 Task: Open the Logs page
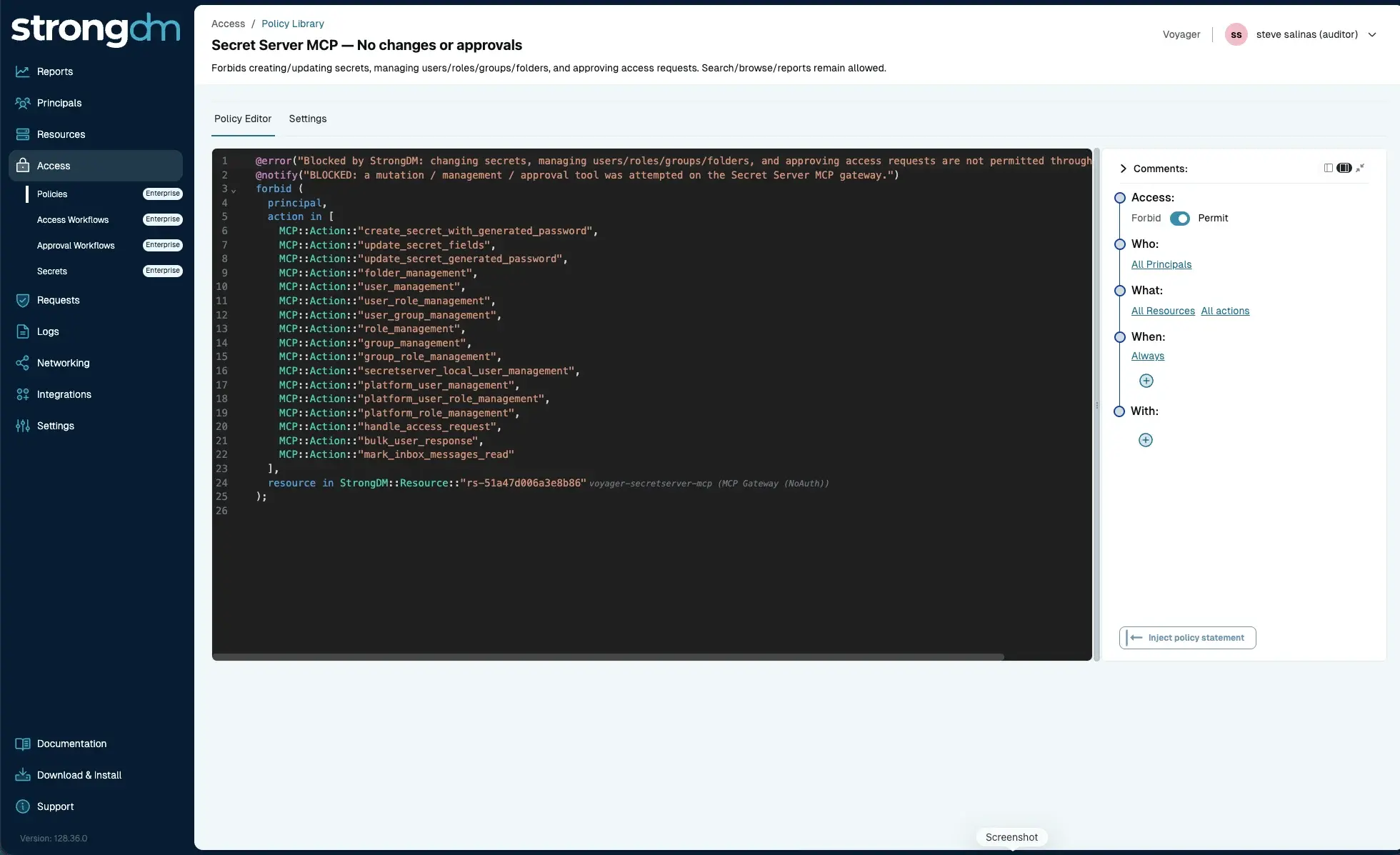[x=48, y=331]
